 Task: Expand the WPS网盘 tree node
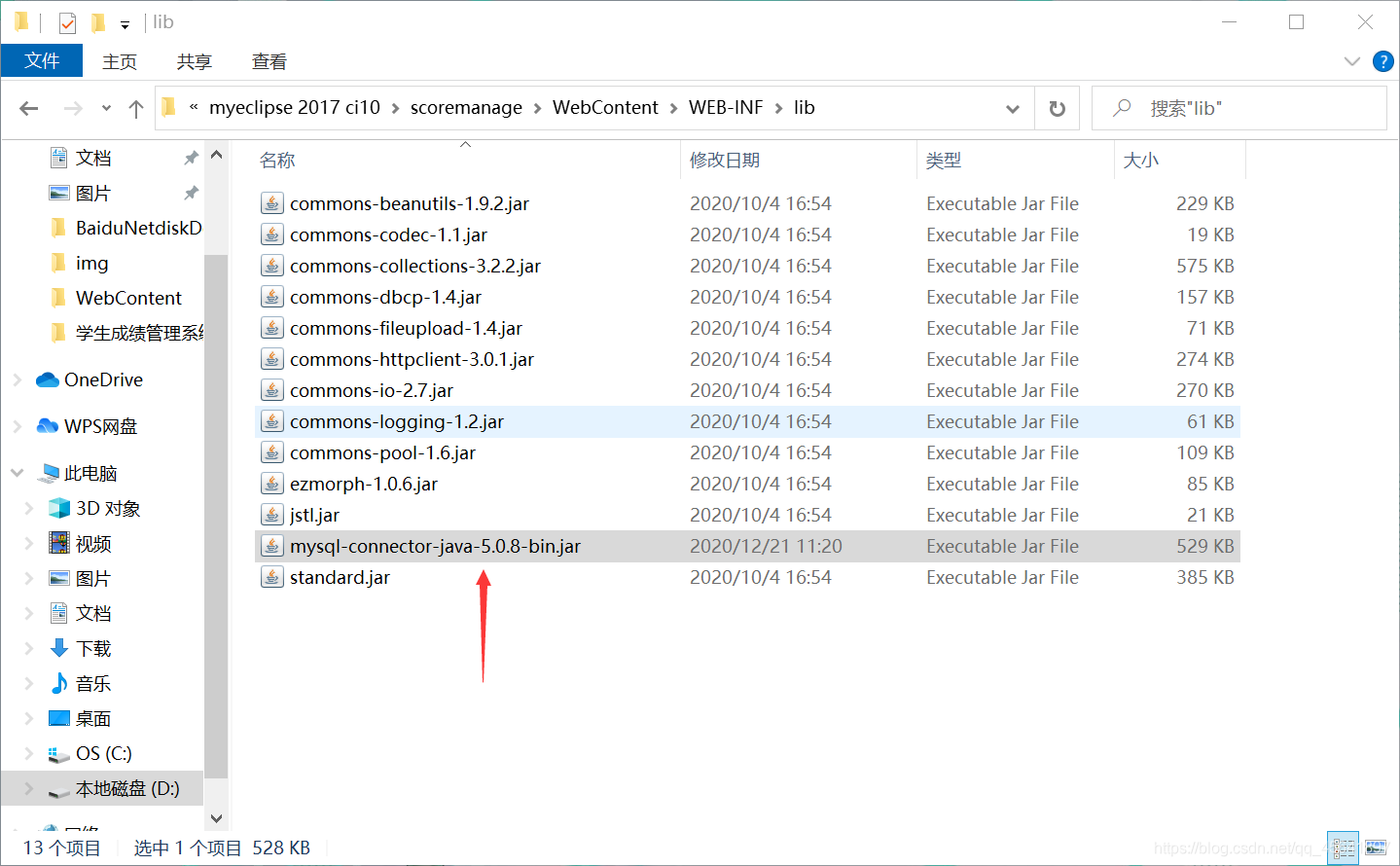point(18,426)
